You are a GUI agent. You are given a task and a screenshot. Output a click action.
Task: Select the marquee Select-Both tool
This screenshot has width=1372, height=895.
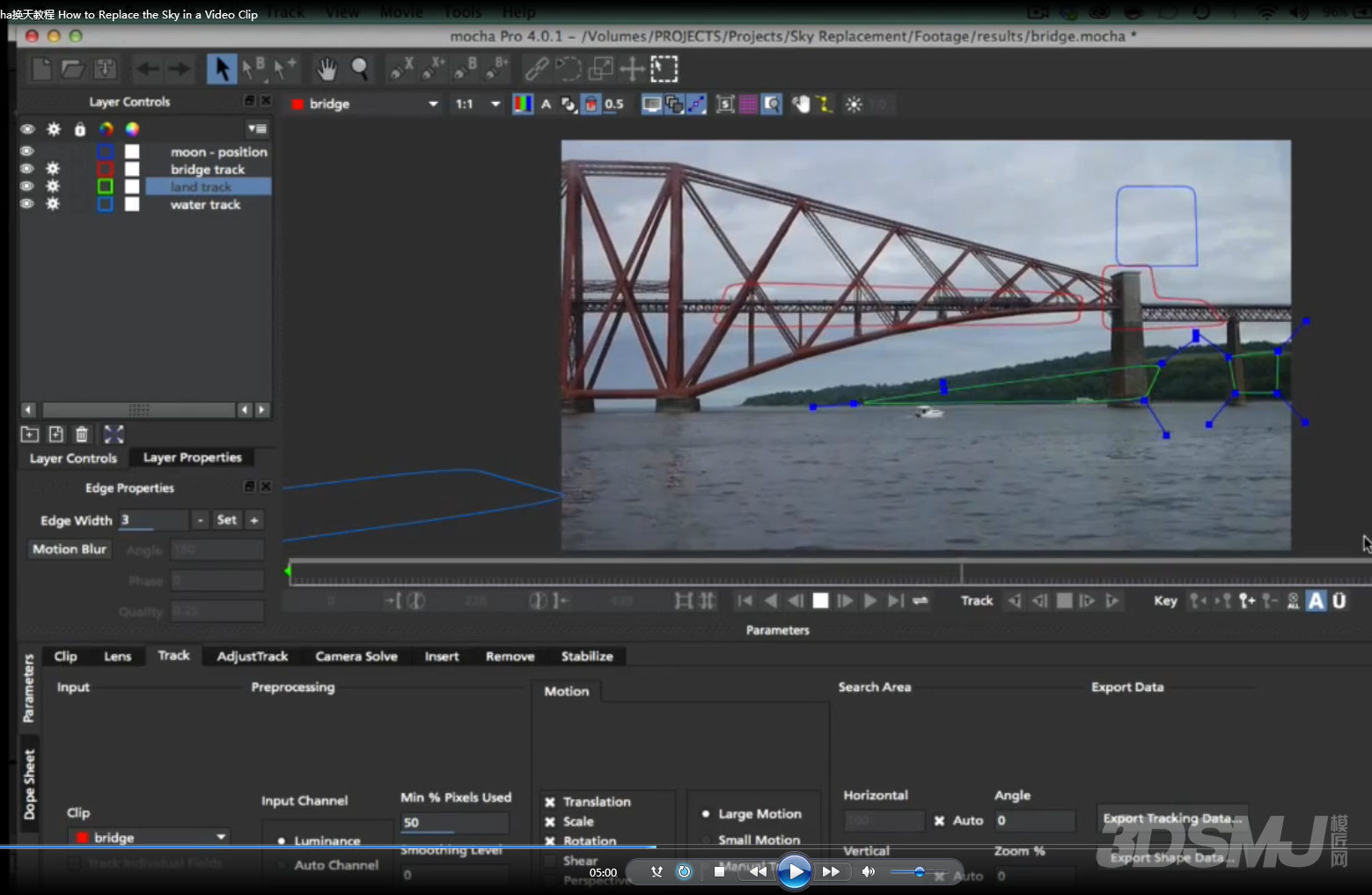pyautogui.click(x=664, y=69)
